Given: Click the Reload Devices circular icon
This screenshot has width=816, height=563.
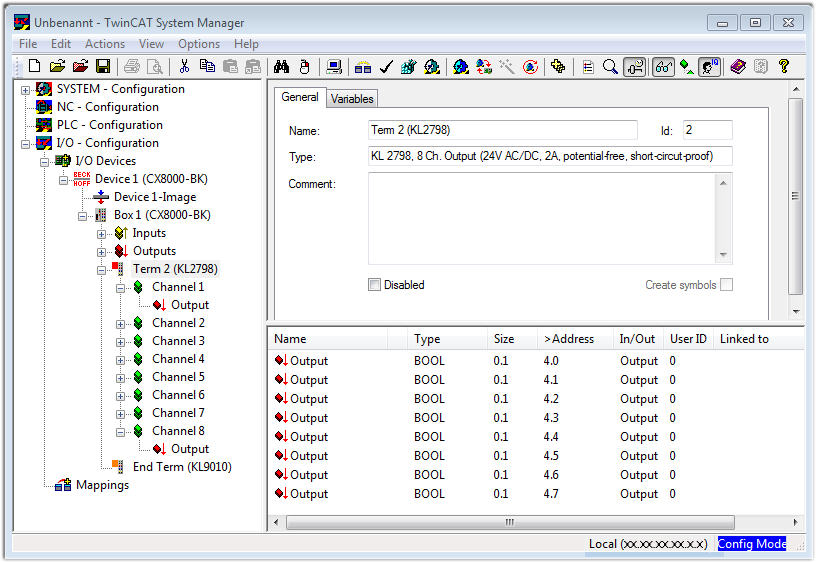Looking at the screenshot, I should pos(530,67).
